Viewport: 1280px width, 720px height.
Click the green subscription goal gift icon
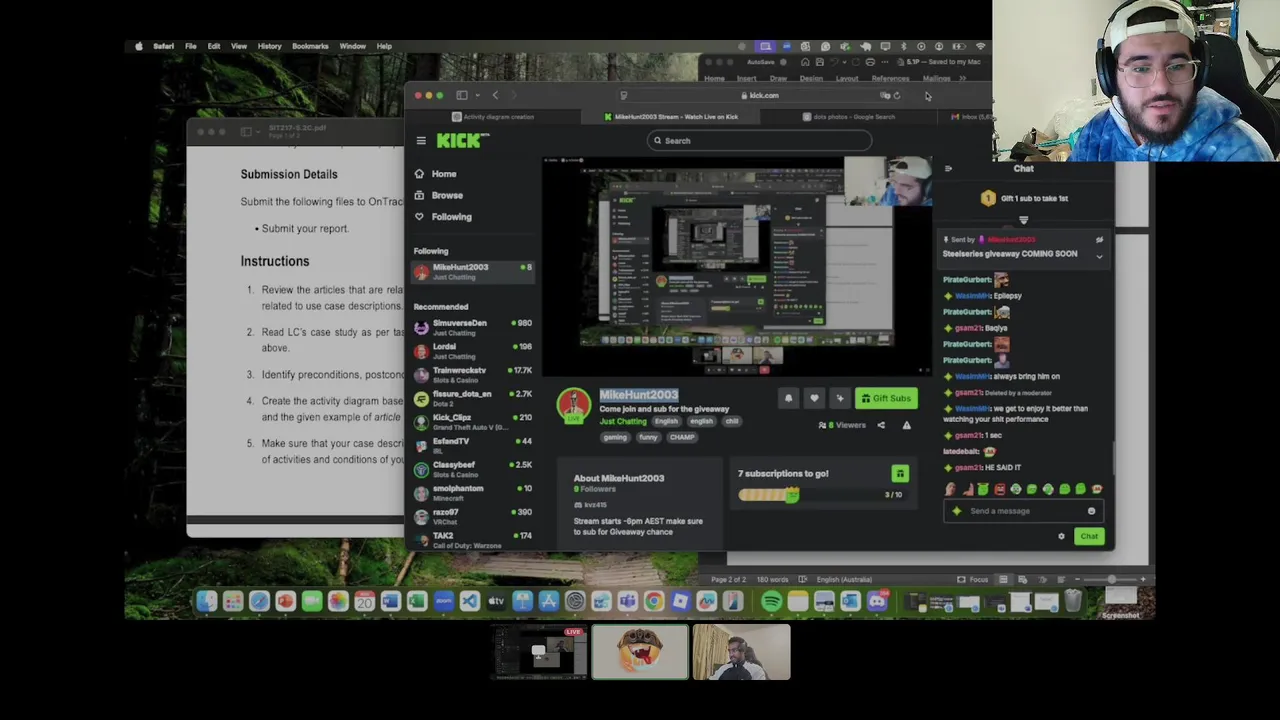[x=900, y=474]
